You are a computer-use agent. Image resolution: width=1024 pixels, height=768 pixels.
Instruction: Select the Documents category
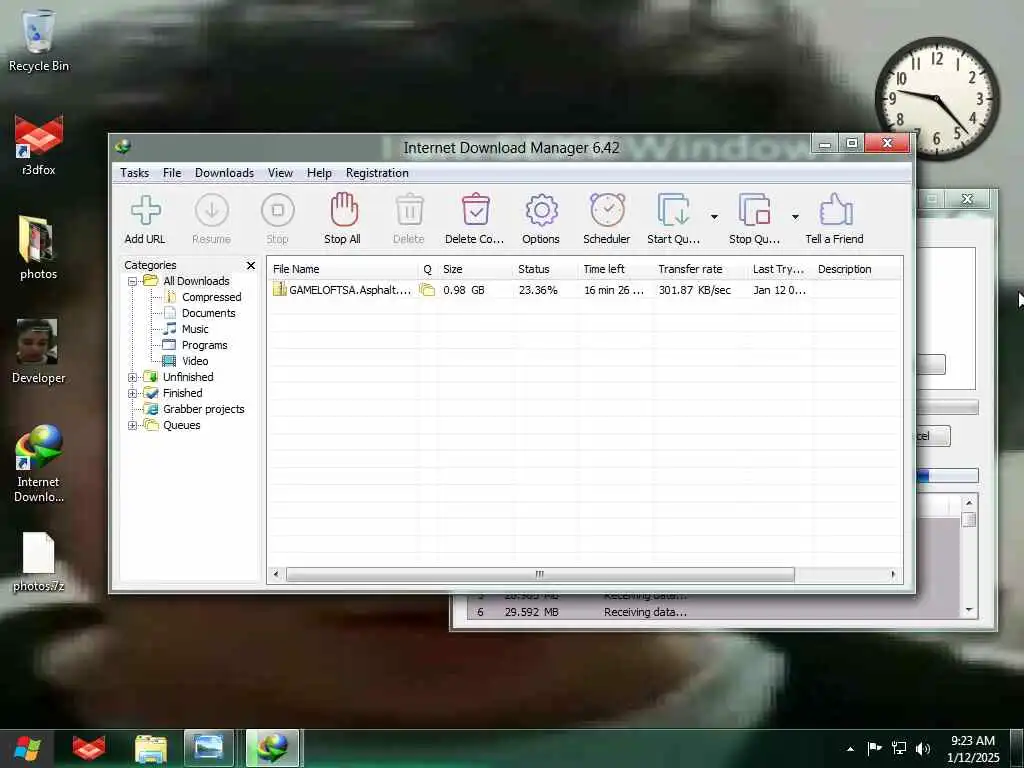(208, 313)
